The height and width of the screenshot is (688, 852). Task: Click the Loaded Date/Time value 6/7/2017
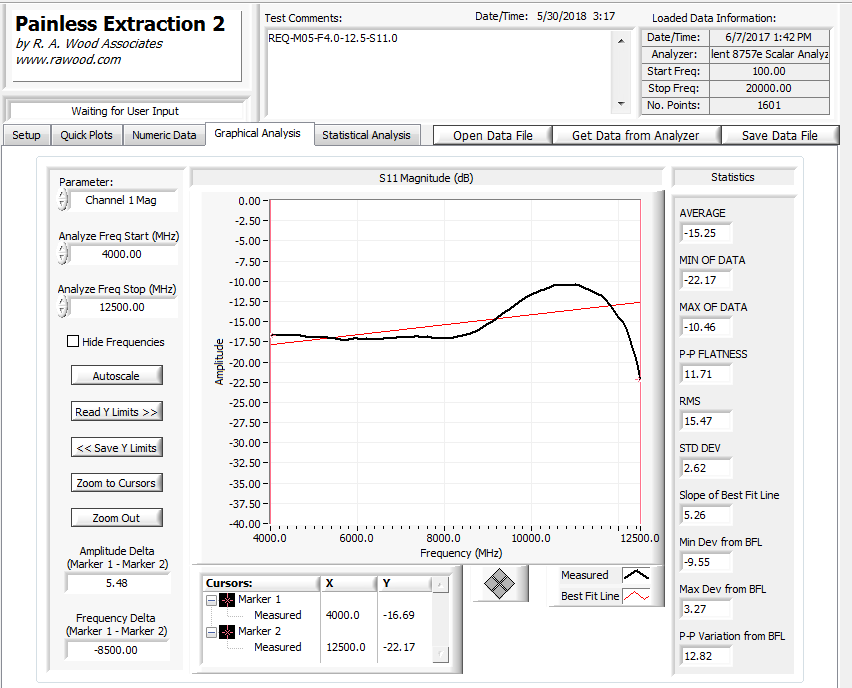[x=768, y=37]
